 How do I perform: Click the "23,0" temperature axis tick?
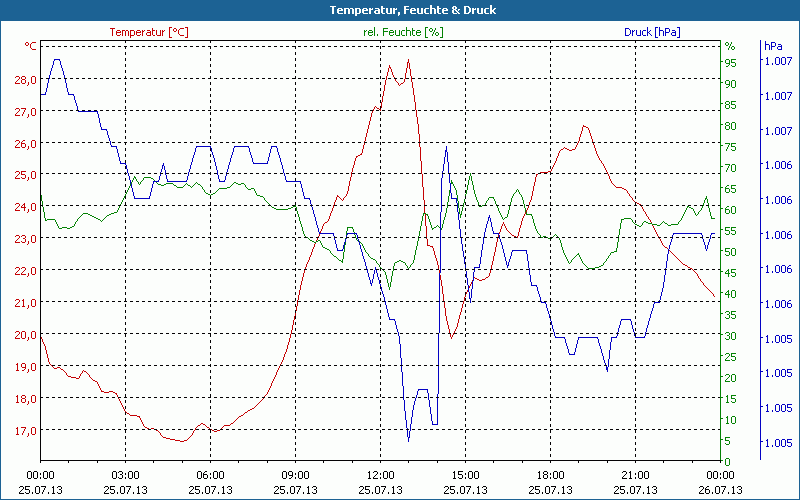(x=27, y=239)
